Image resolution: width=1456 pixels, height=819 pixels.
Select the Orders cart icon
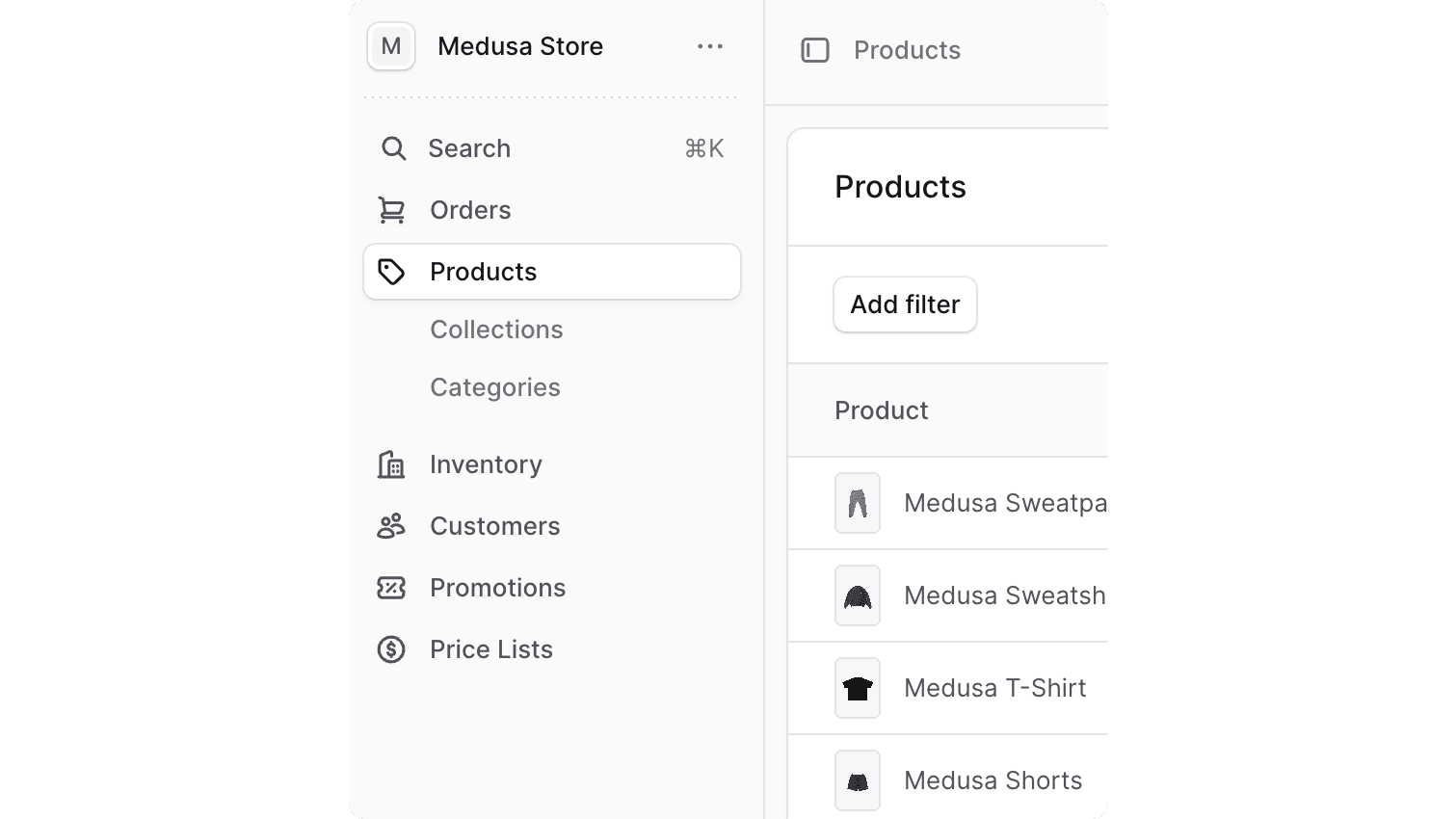[x=391, y=209]
